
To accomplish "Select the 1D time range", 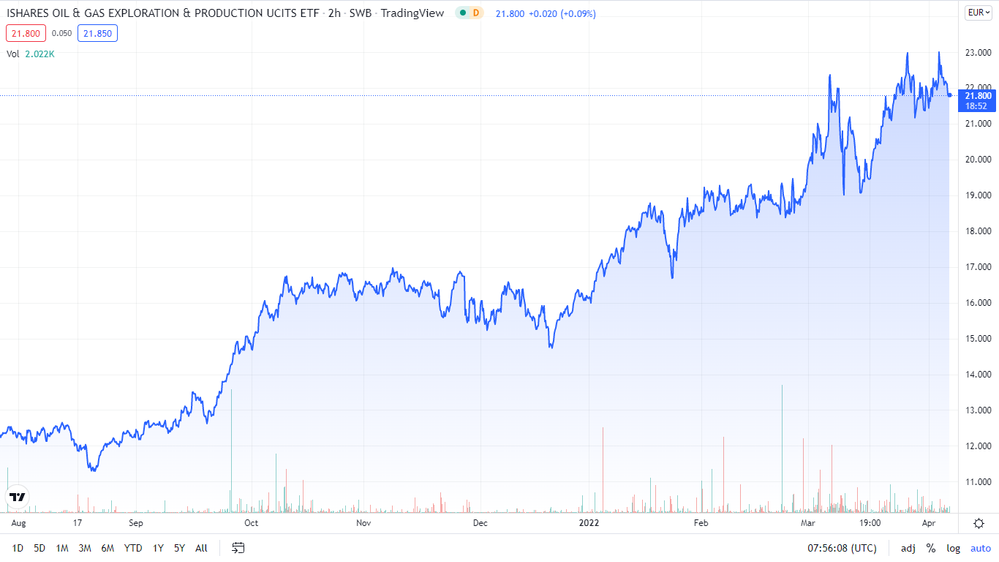I will (x=18, y=548).
